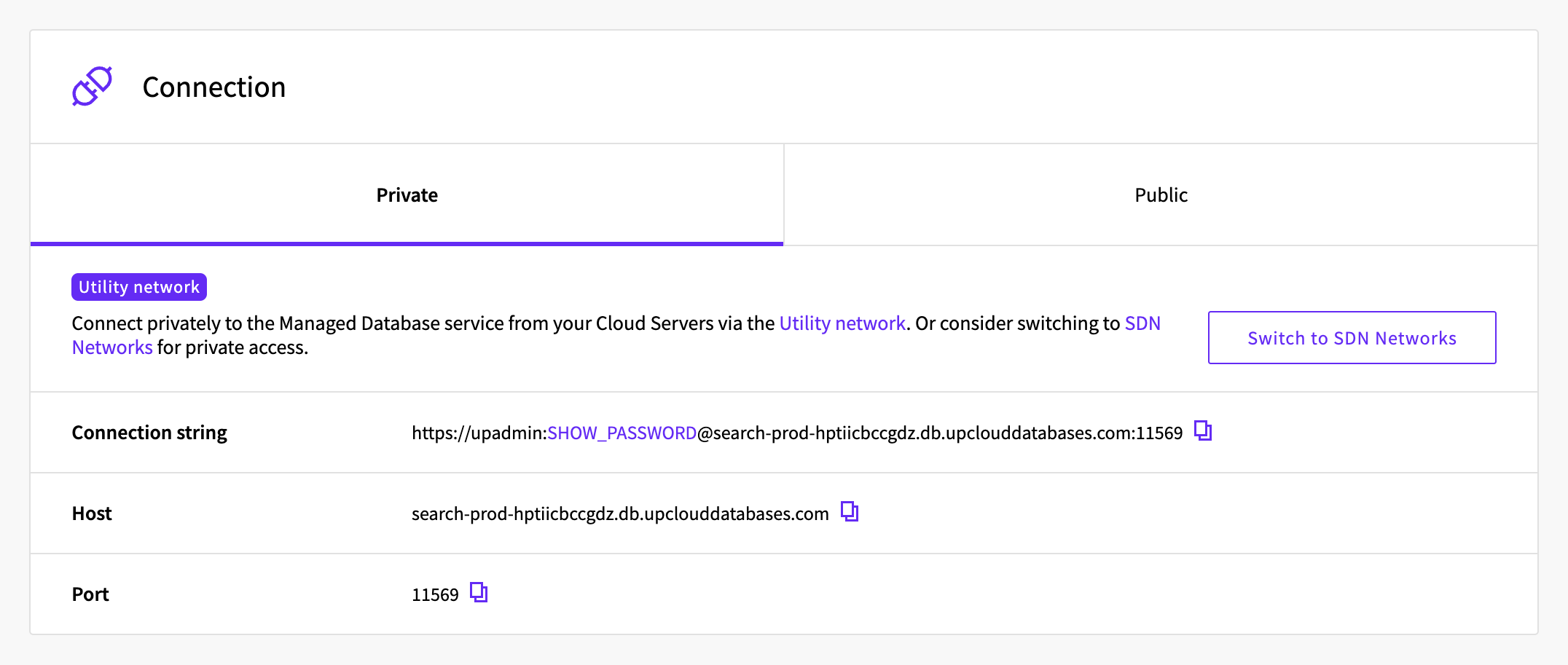
Task: Click the Connection heading
Action: coord(214,87)
